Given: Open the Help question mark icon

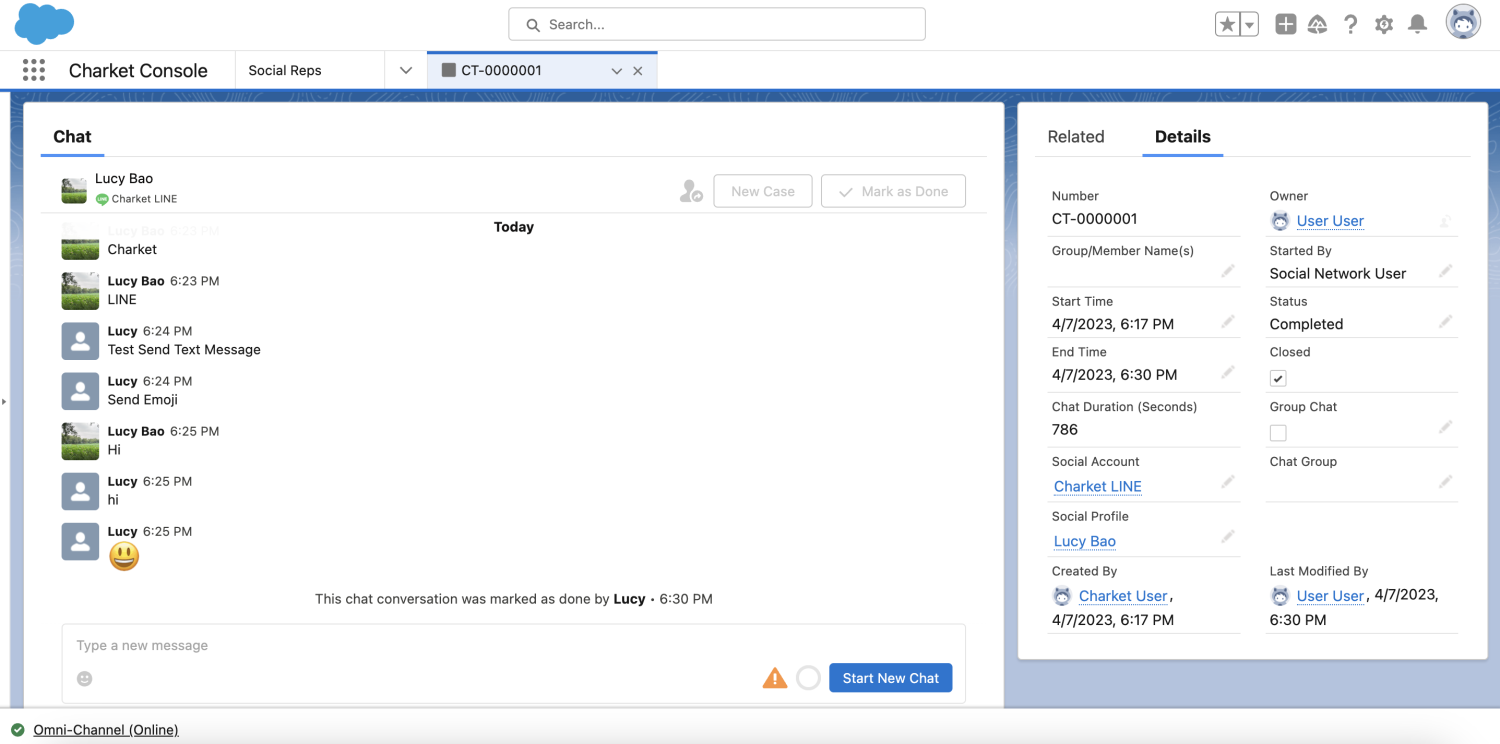Looking at the screenshot, I should pyautogui.click(x=1351, y=25).
